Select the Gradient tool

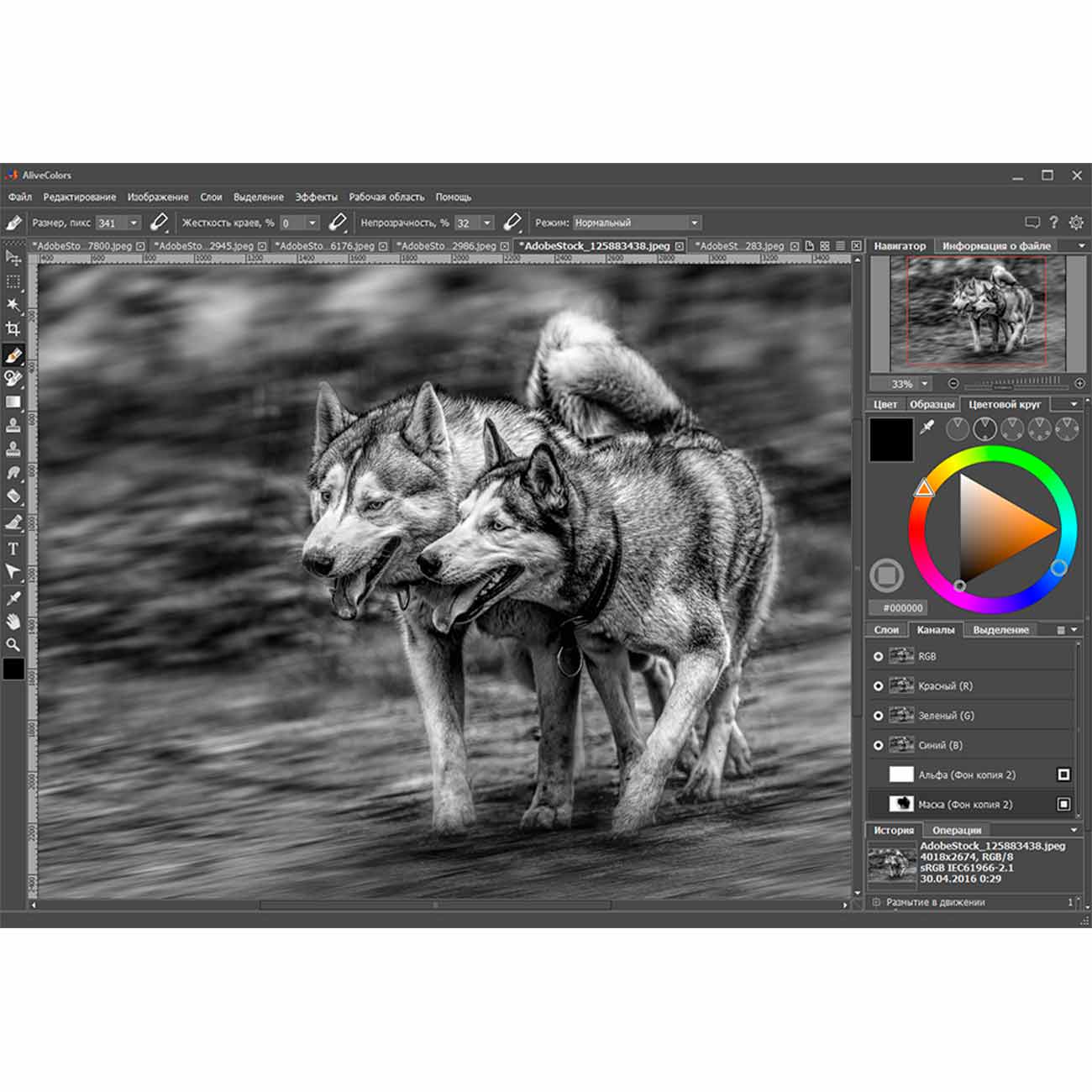coord(13,402)
